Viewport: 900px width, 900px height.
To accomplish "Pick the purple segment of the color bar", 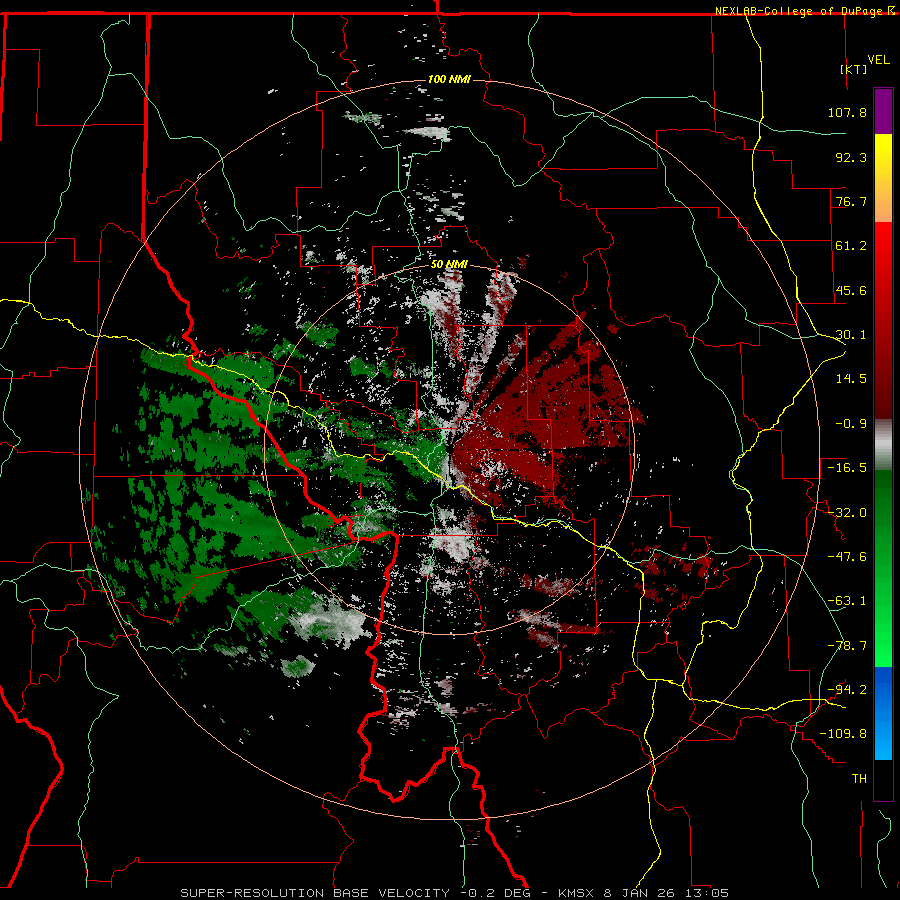I will point(883,111).
